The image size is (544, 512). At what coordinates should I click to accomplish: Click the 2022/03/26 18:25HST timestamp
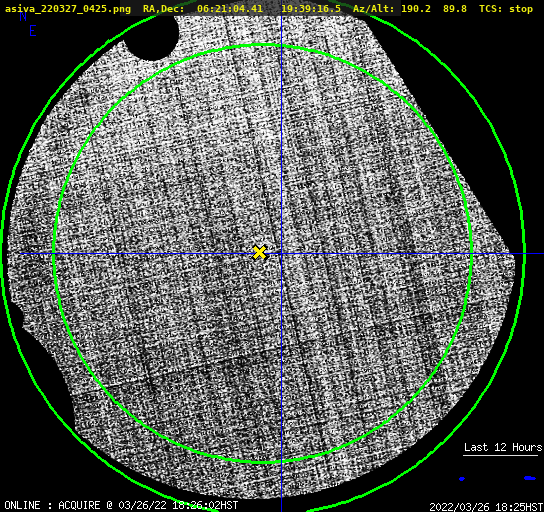(x=486, y=507)
